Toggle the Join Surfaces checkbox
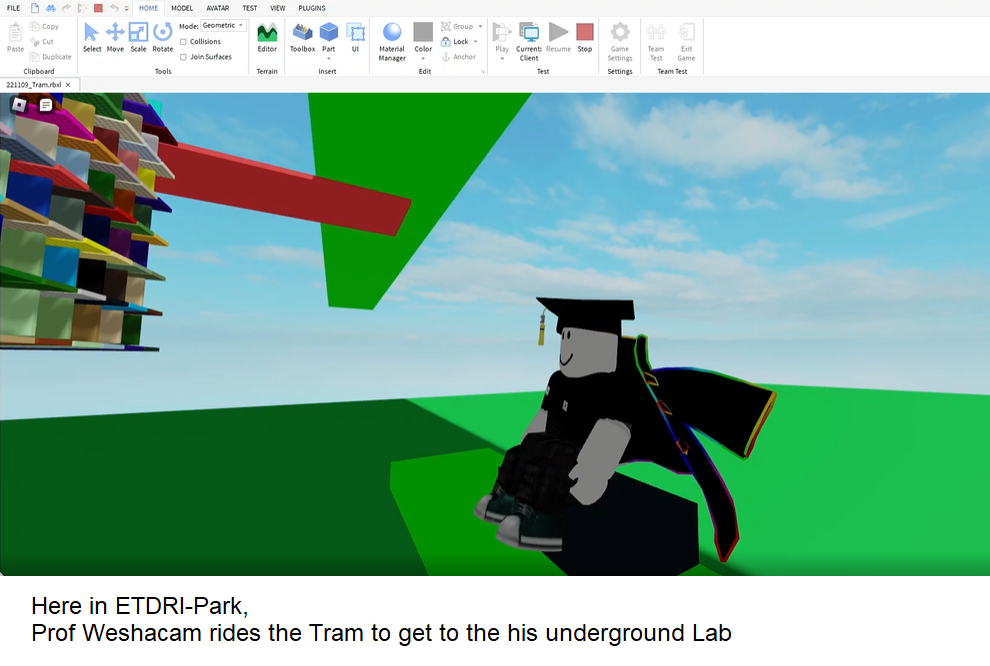 [x=183, y=57]
